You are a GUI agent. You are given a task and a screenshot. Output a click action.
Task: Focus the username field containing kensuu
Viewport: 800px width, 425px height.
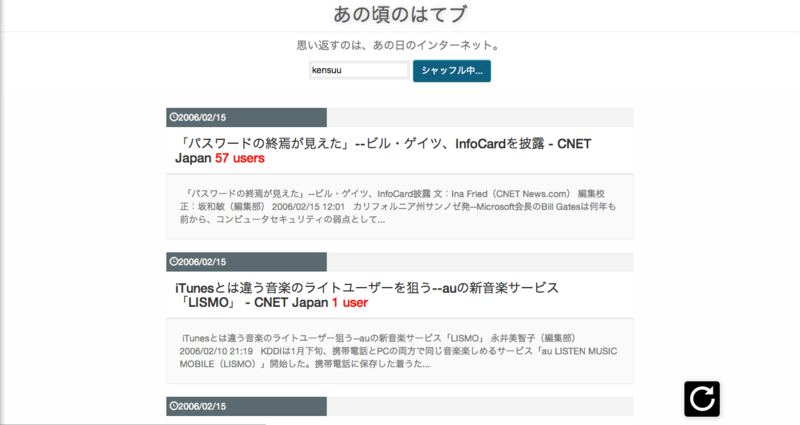(359, 70)
